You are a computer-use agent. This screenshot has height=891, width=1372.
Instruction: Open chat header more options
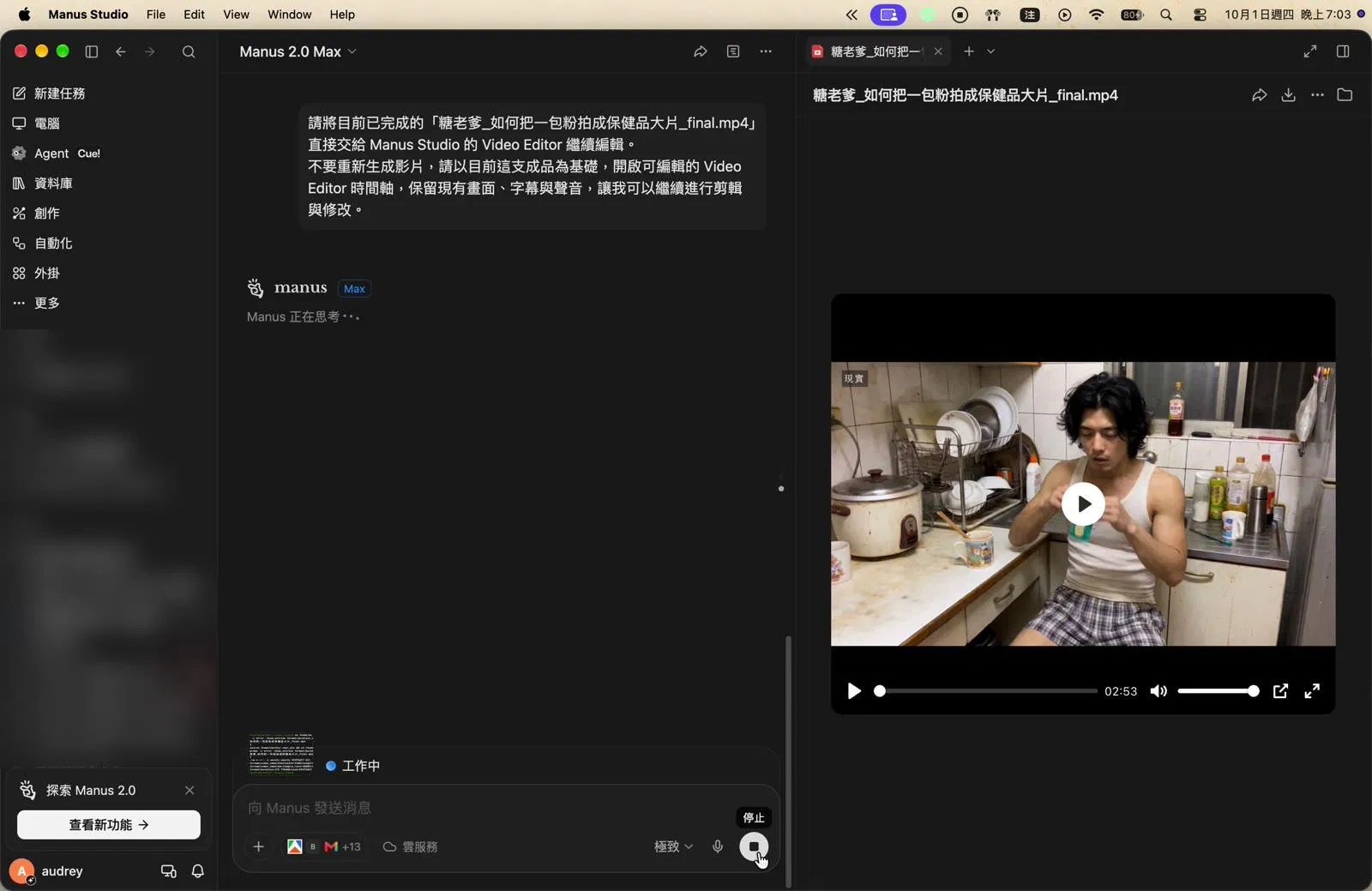[x=766, y=51]
